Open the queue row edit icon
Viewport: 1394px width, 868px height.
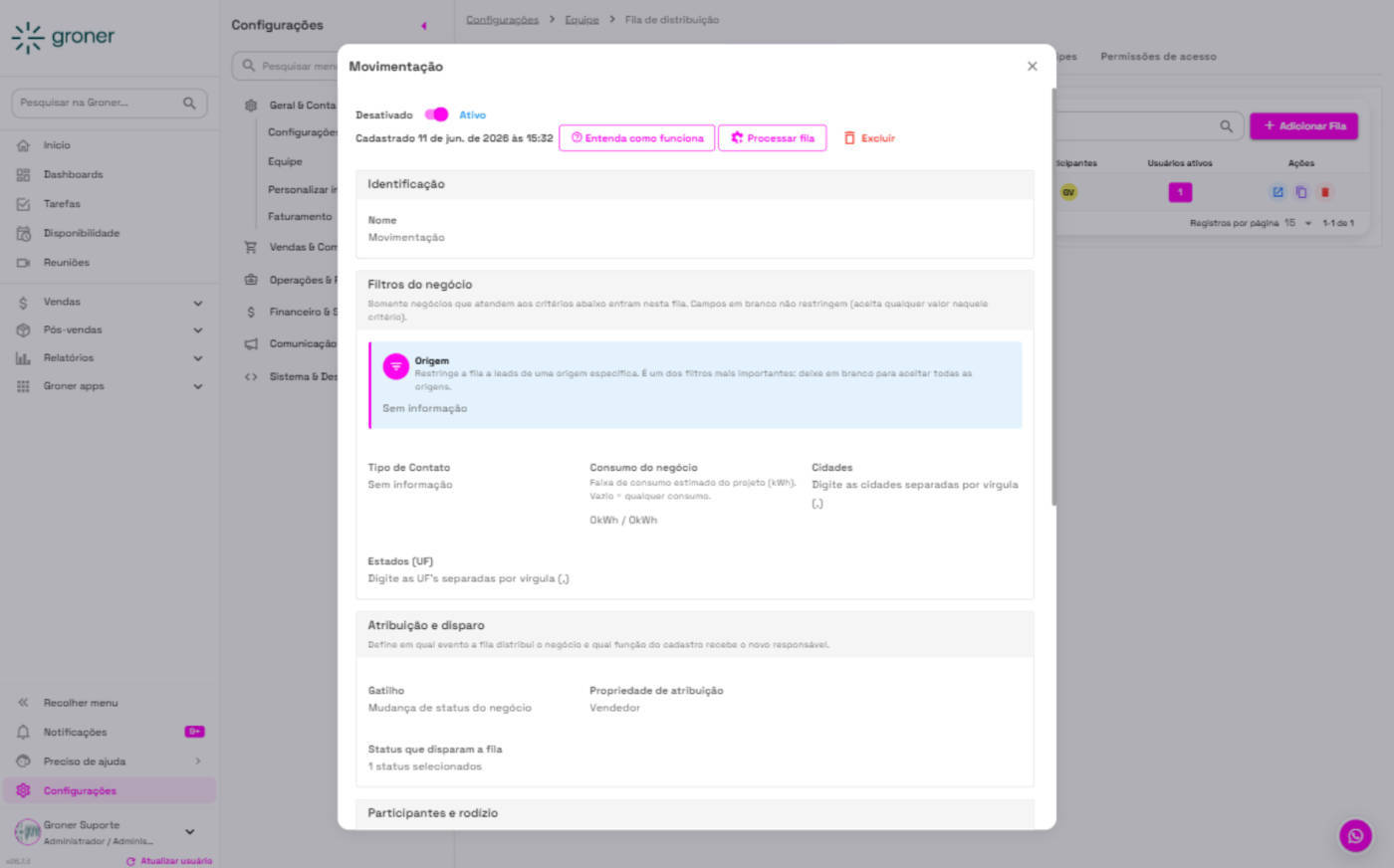pos(1278,192)
